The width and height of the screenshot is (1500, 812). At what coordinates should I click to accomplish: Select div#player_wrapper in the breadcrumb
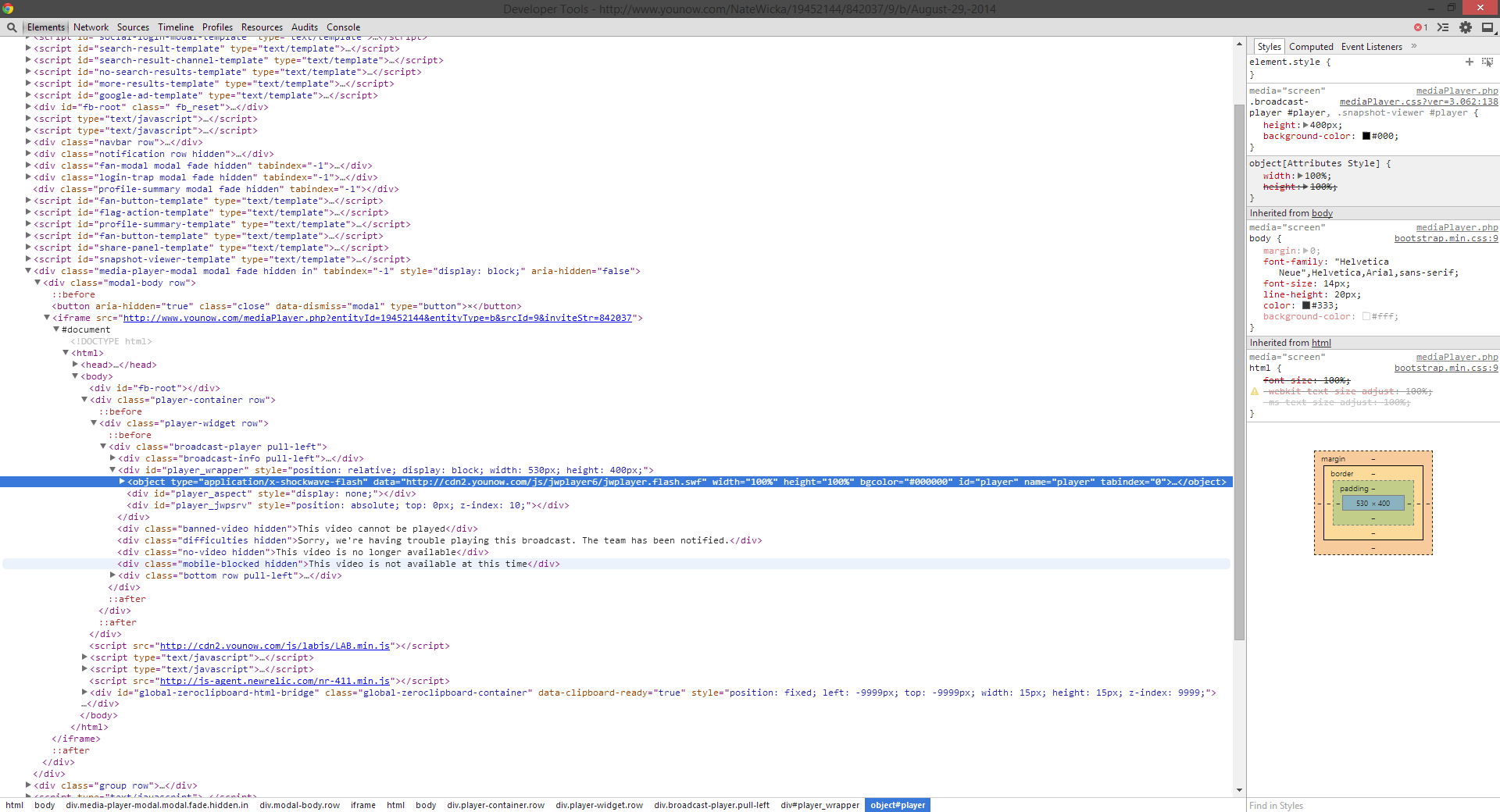pos(820,805)
